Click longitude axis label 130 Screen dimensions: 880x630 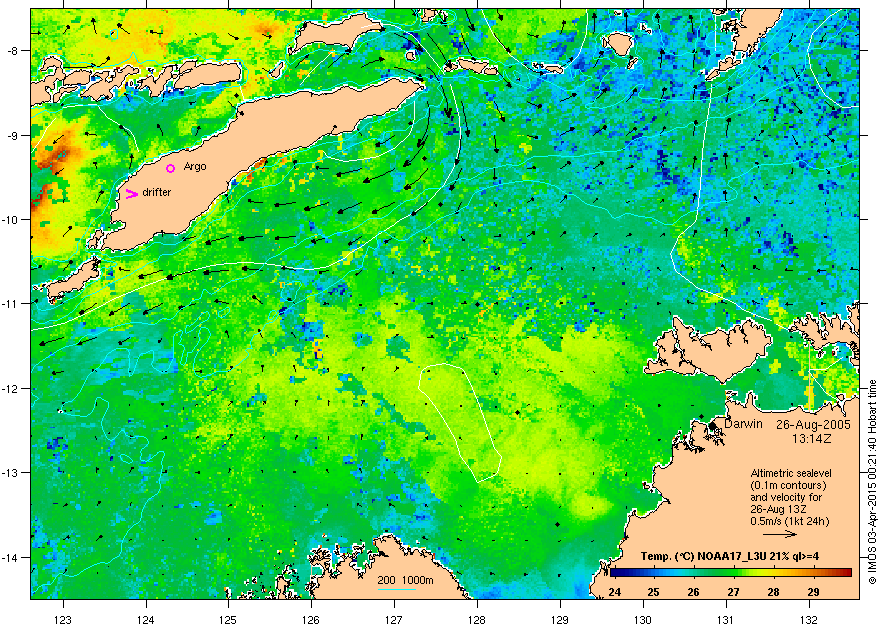point(643,620)
